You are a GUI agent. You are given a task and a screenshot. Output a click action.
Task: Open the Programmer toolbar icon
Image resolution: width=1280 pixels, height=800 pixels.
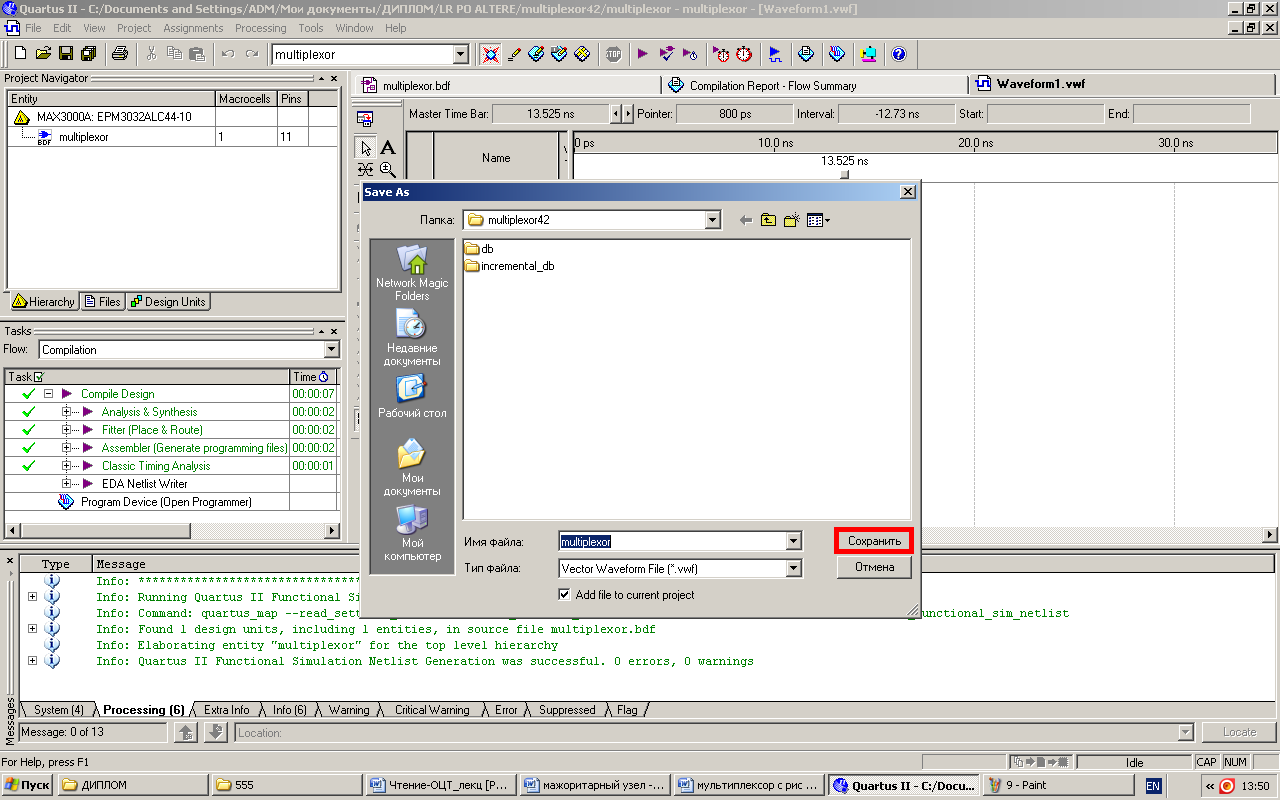coord(838,53)
